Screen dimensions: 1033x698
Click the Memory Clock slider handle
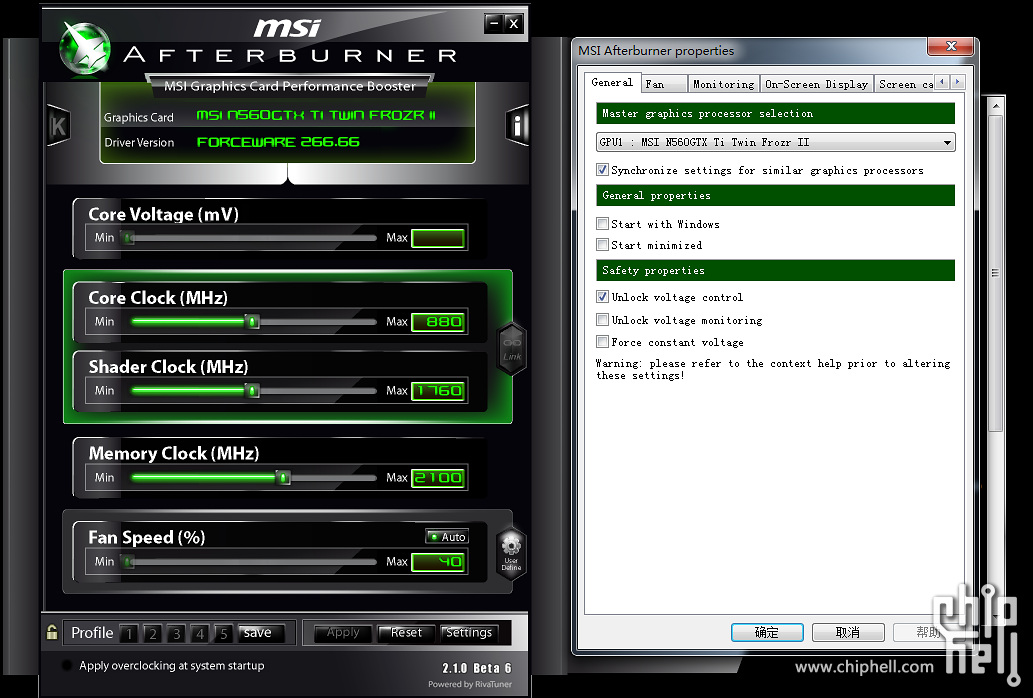click(283, 477)
